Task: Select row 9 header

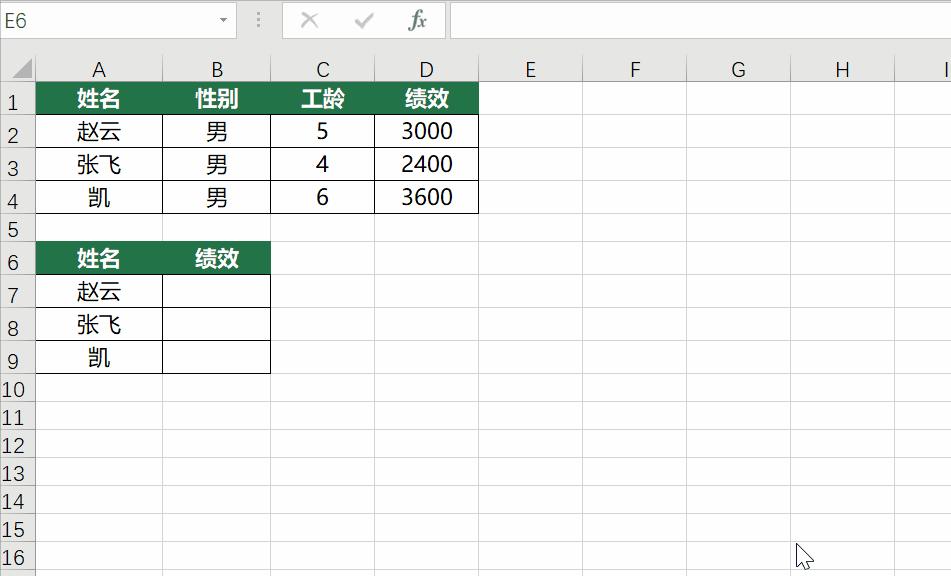Action: 18,357
